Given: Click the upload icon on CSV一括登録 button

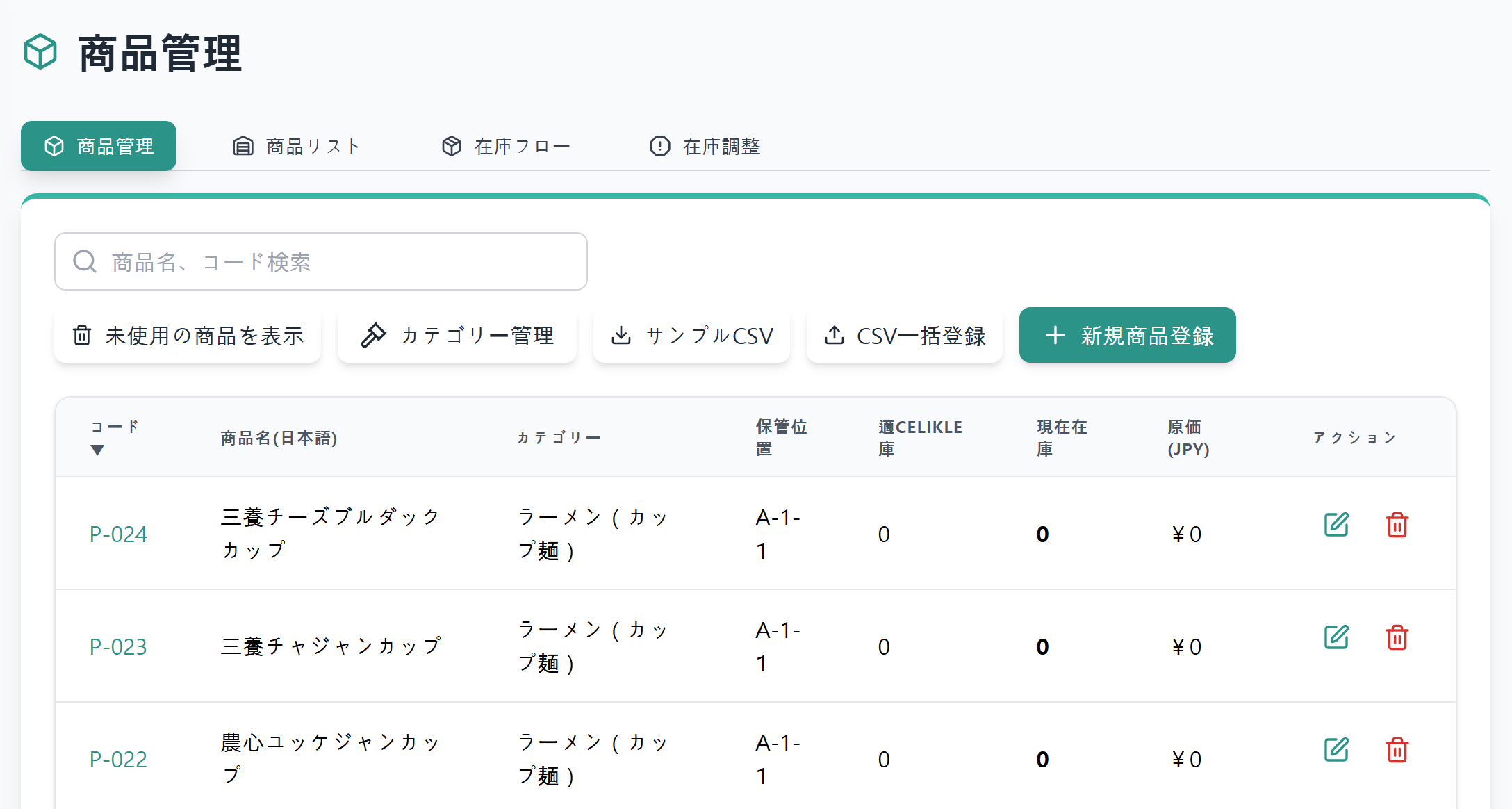Looking at the screenshot, I should click(835, 334).
